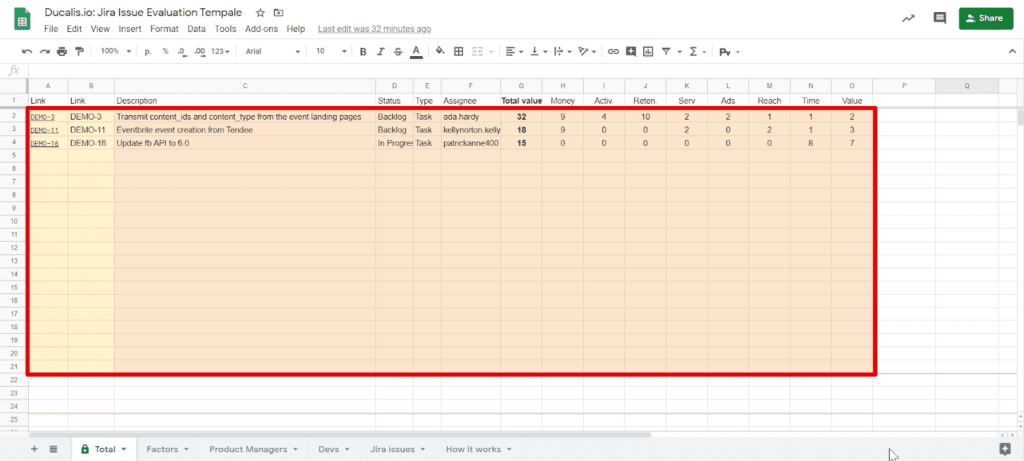Star this spreadsheet document
This screenshot has width=1024, height=461.
coord(260,13)
